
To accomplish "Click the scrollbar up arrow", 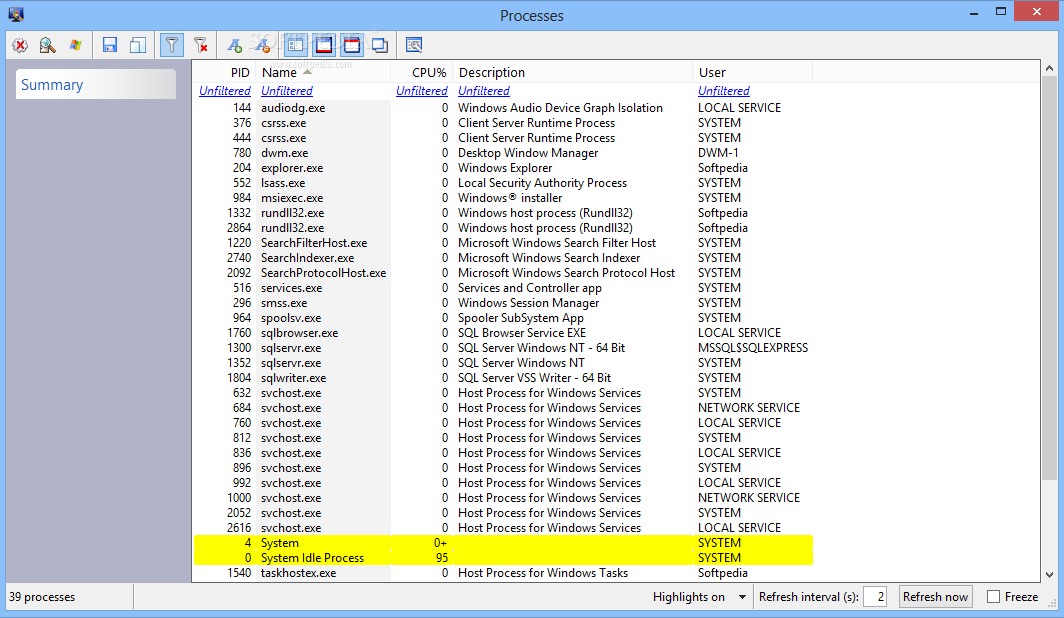I will [x=1049, y=69].
